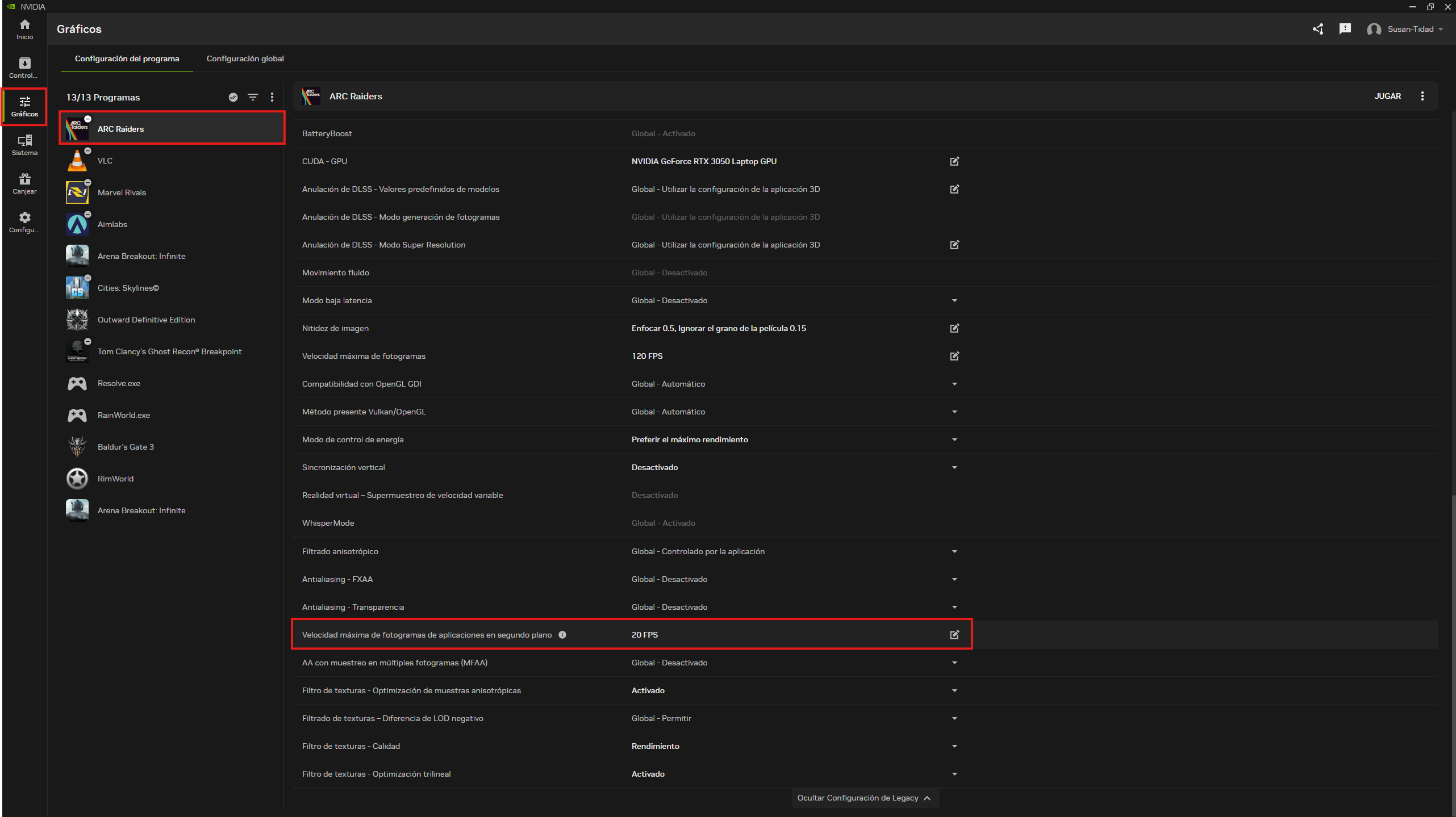Collapse Ocultar Configuración de Legacy
1456x817 pixels.
click(863, 798)
